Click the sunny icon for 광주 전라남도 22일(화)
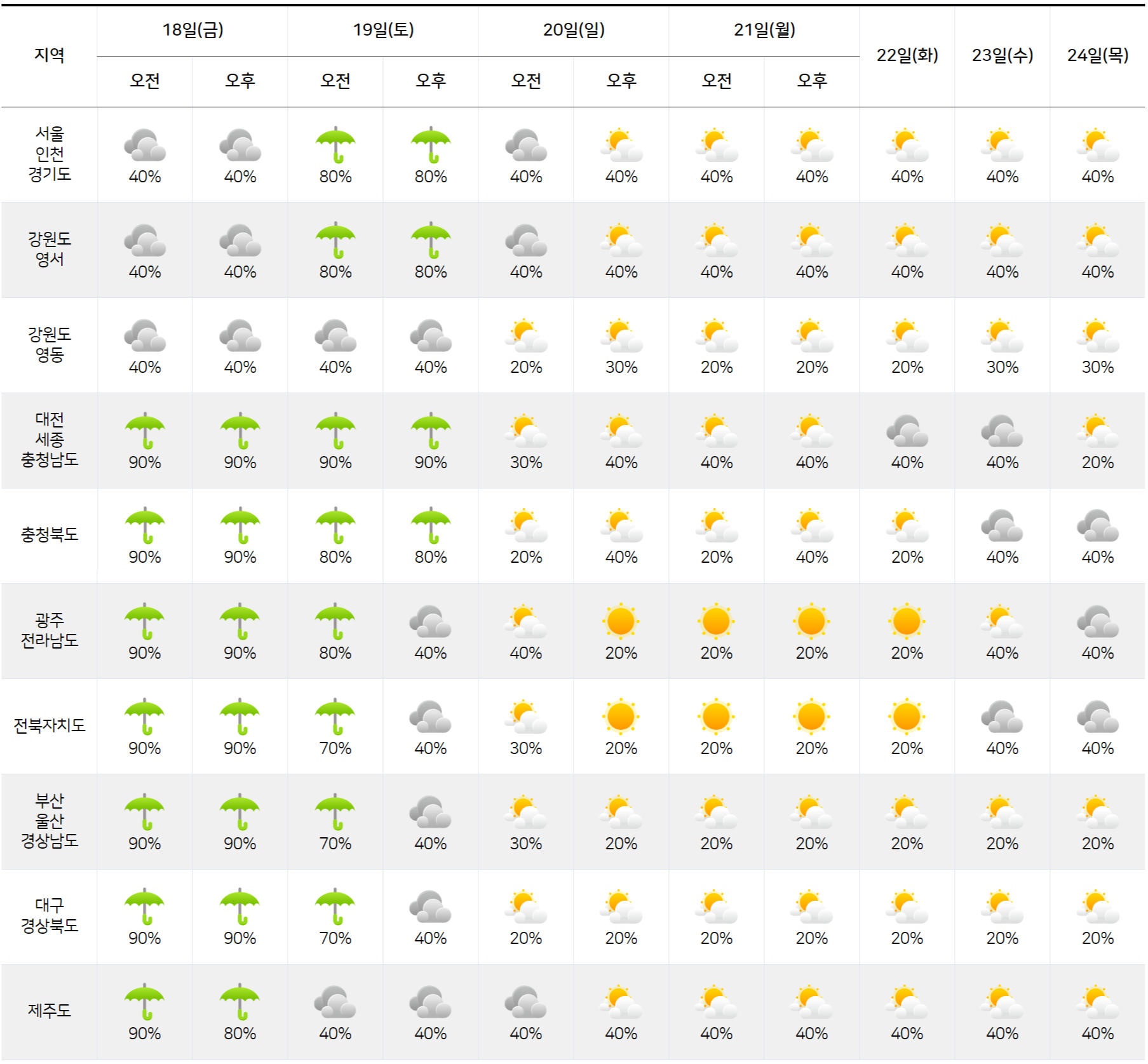 coord(907,621)
